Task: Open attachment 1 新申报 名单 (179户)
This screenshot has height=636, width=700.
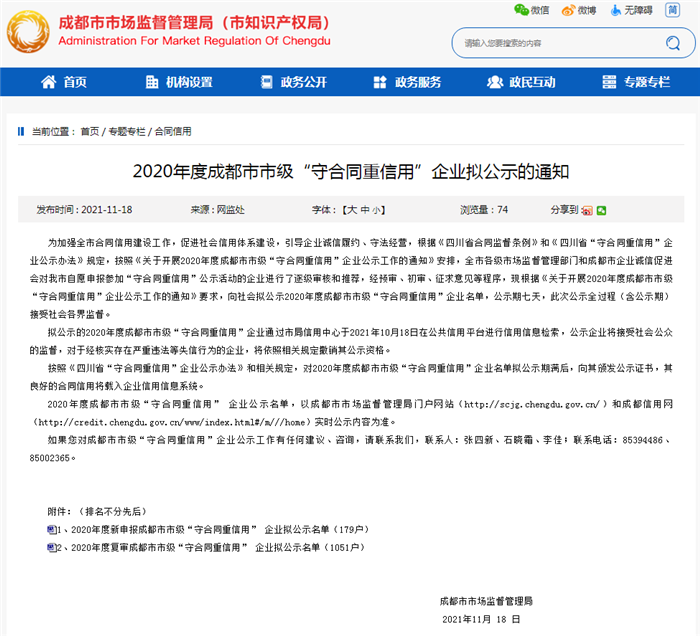Action: 213,529
